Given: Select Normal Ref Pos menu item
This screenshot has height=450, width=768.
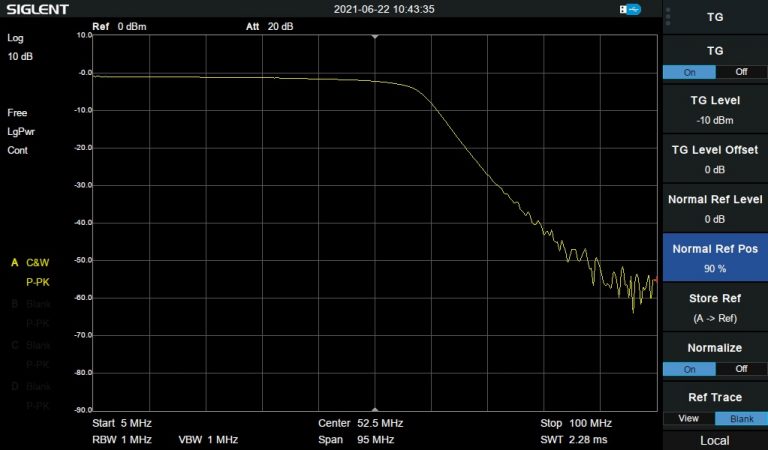Looking at the screenshot, I should pyautogui.click(x=714, y=258).
